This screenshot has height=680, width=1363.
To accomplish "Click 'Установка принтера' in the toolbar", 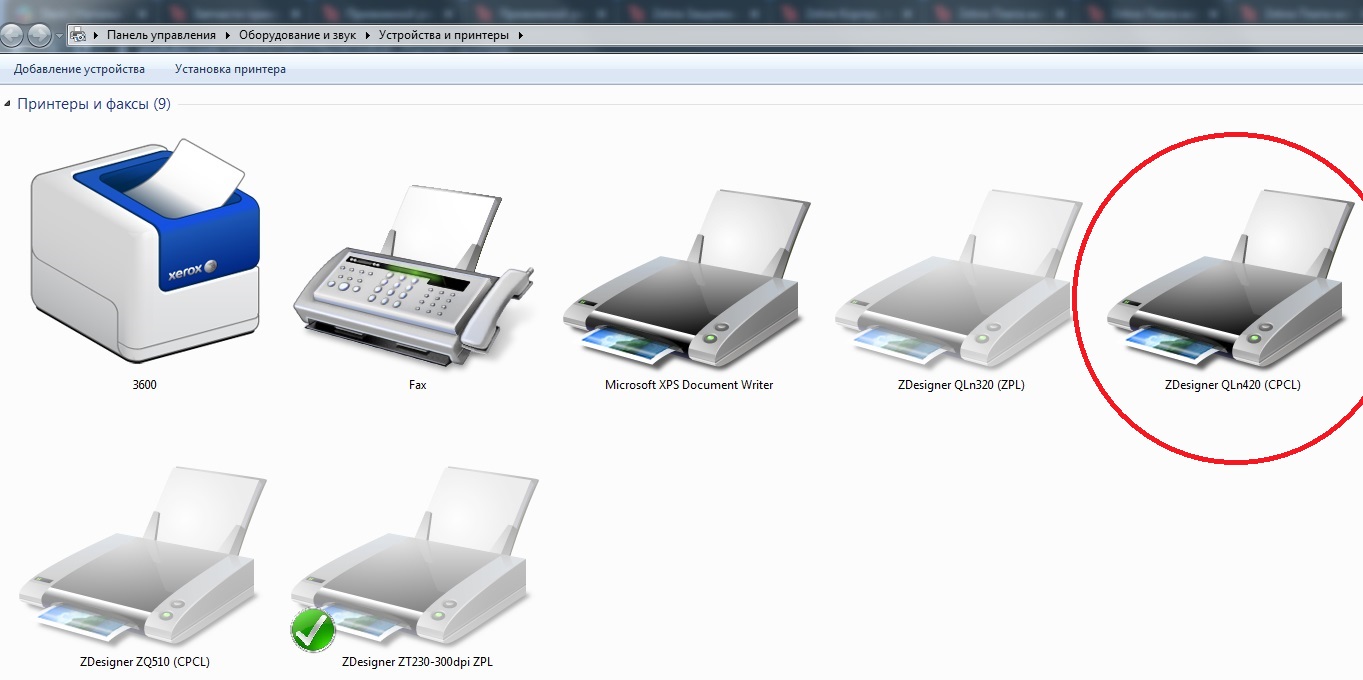I will (230, 69).
